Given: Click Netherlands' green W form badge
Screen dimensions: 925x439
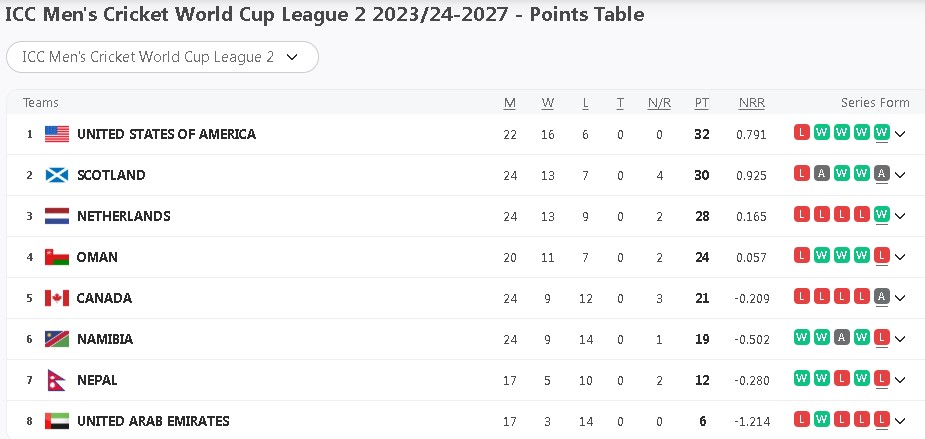Looking at the screenshot, I should [881, 215].
